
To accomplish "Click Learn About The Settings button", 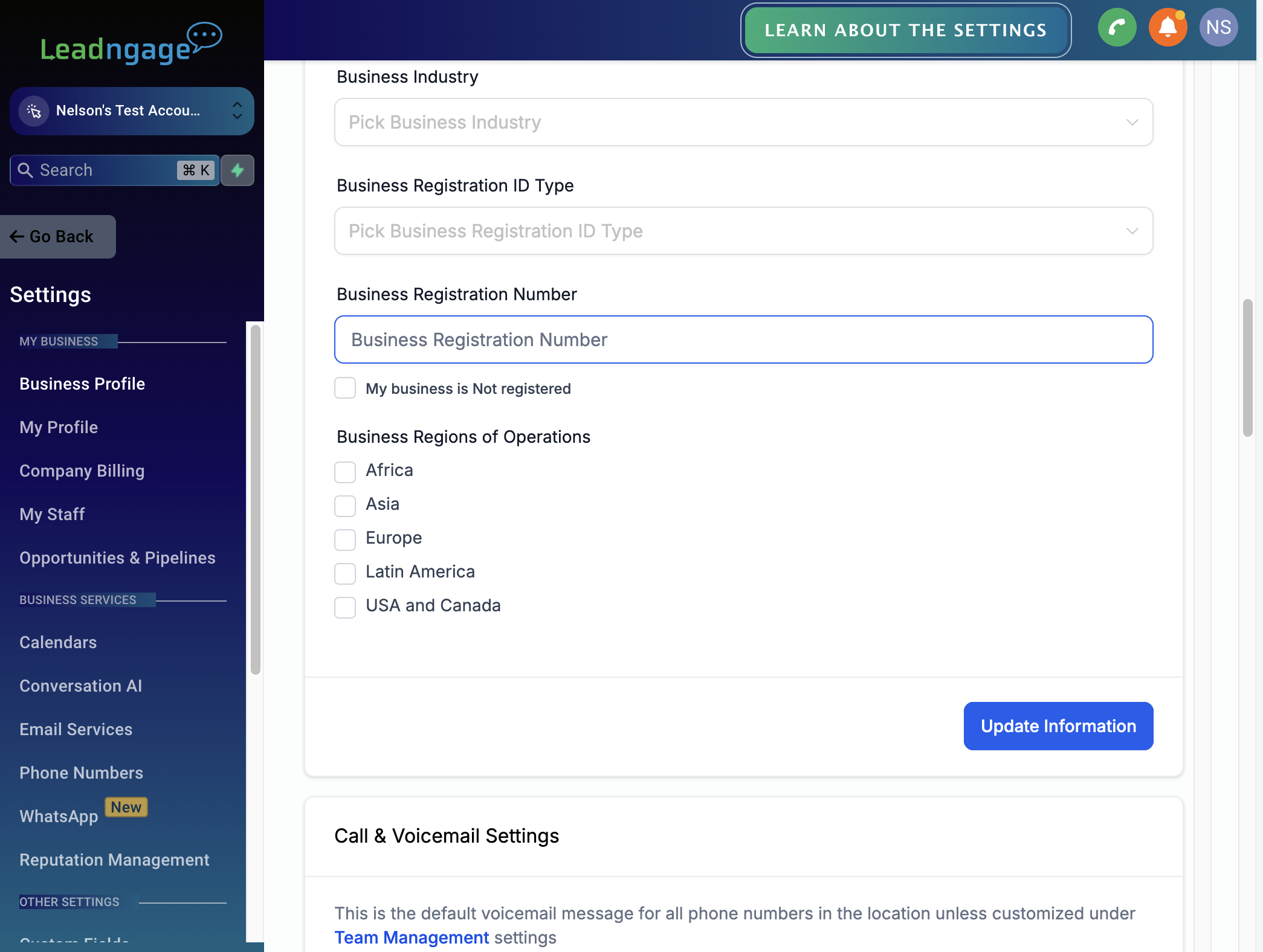I will point(906,30).
